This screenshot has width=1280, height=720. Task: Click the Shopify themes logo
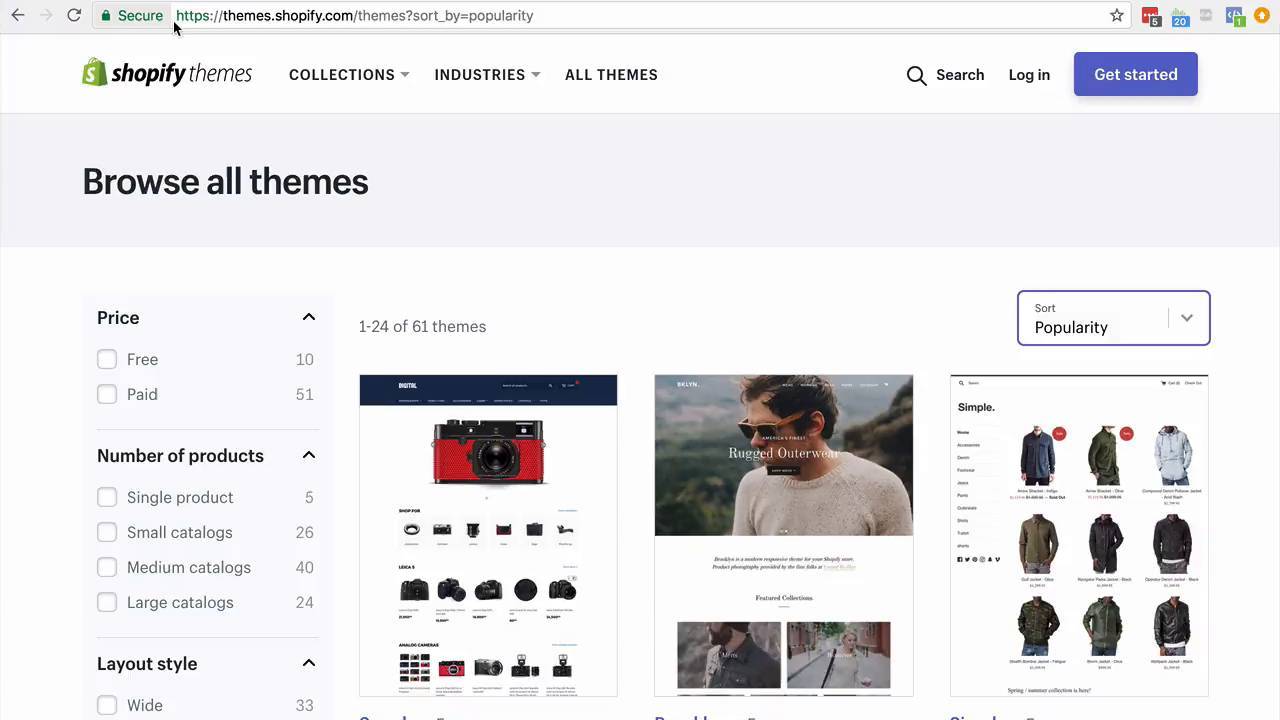(166, 74)
